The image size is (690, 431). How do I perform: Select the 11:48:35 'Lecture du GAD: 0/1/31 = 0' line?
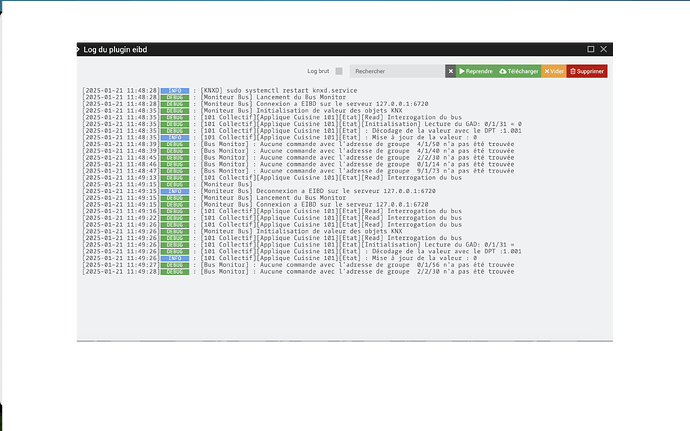tap(301, 124)
